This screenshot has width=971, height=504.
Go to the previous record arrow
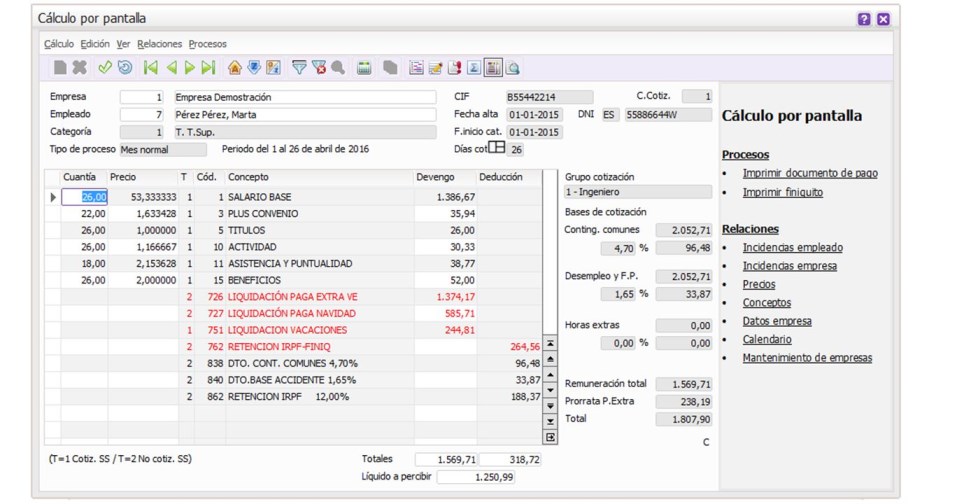pos(172,67)
